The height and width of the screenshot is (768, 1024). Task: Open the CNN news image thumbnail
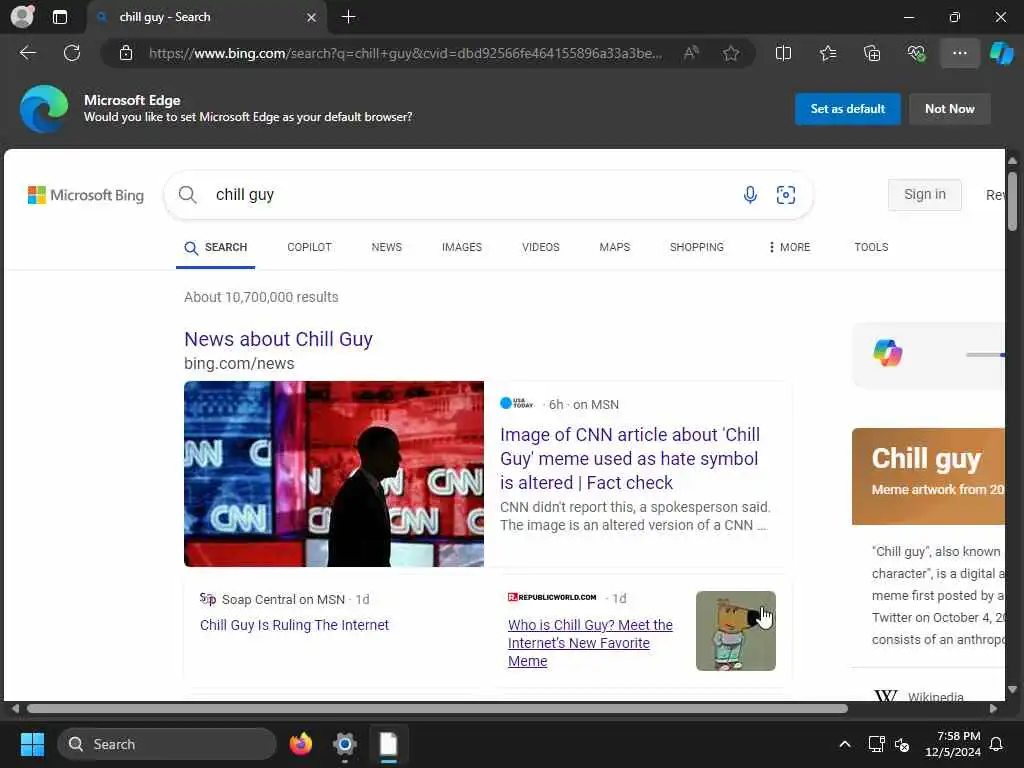coord(334,473)
